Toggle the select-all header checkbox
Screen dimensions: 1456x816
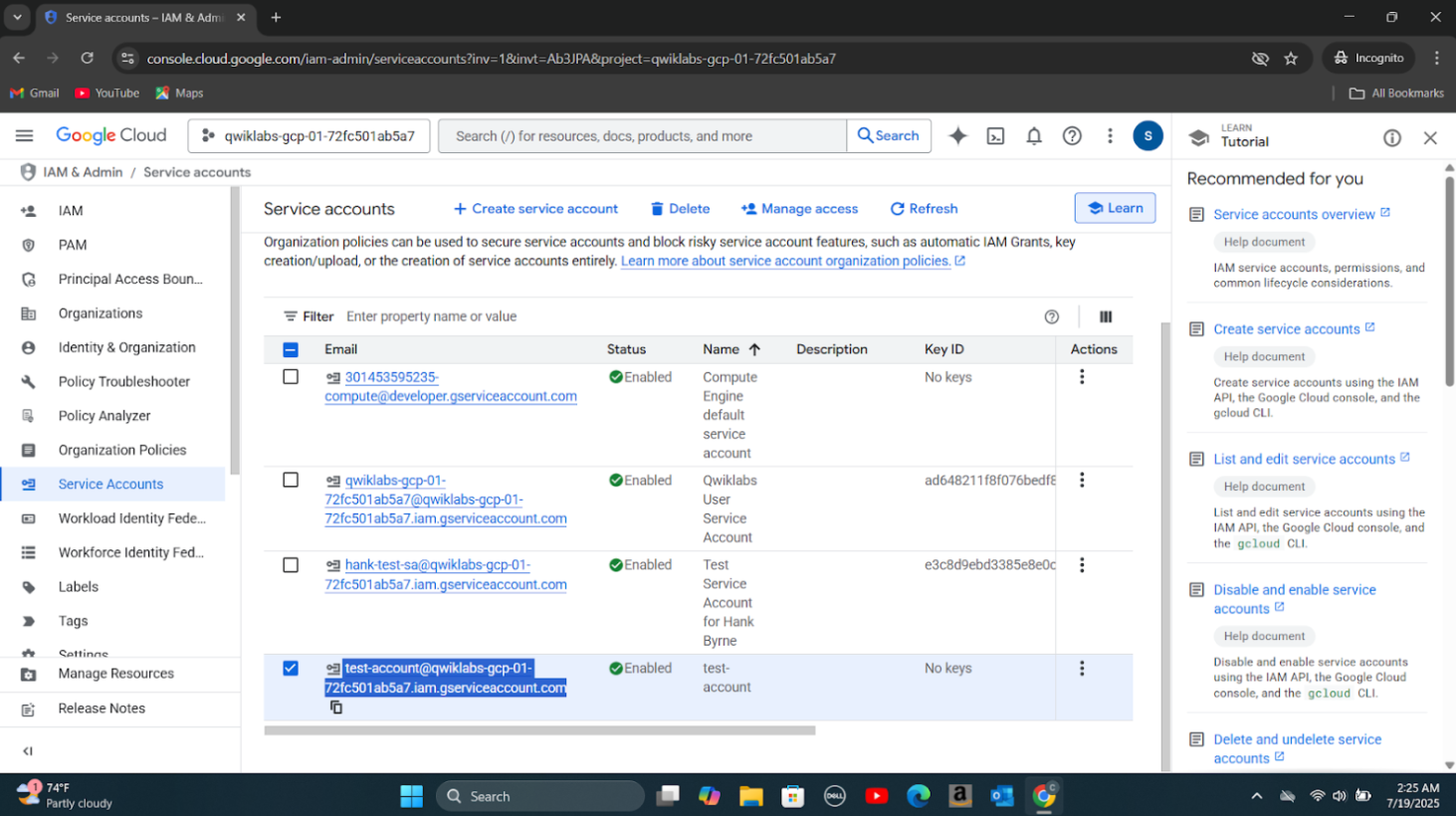[291, 349]
